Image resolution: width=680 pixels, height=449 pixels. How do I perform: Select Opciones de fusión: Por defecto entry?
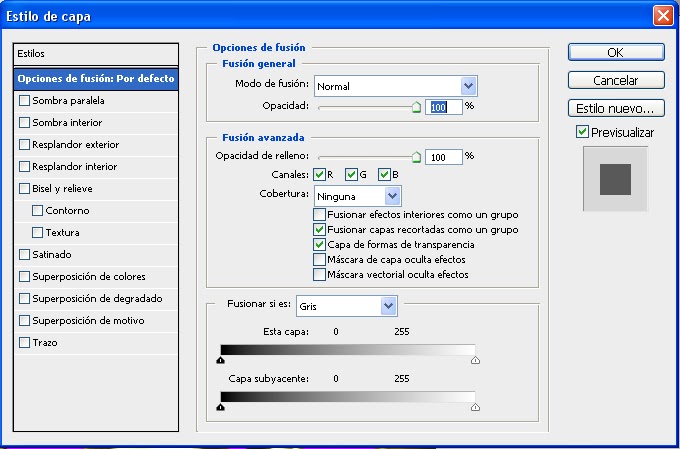click(x=96, y=79)
